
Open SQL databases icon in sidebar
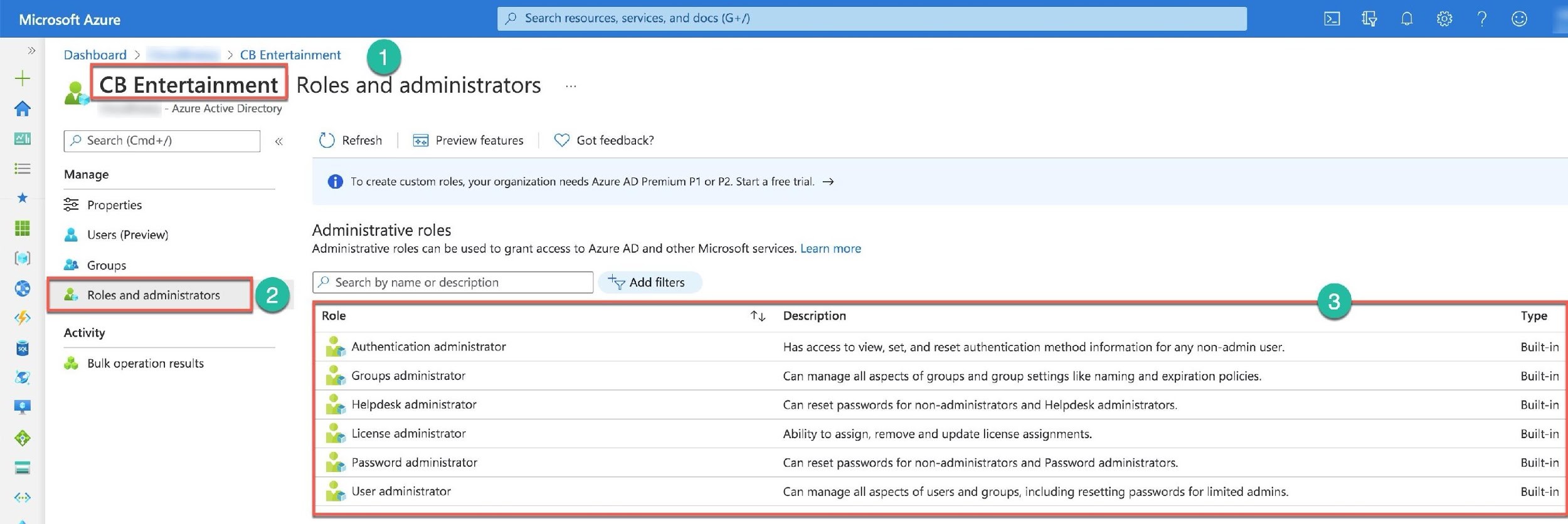(23, 348)
